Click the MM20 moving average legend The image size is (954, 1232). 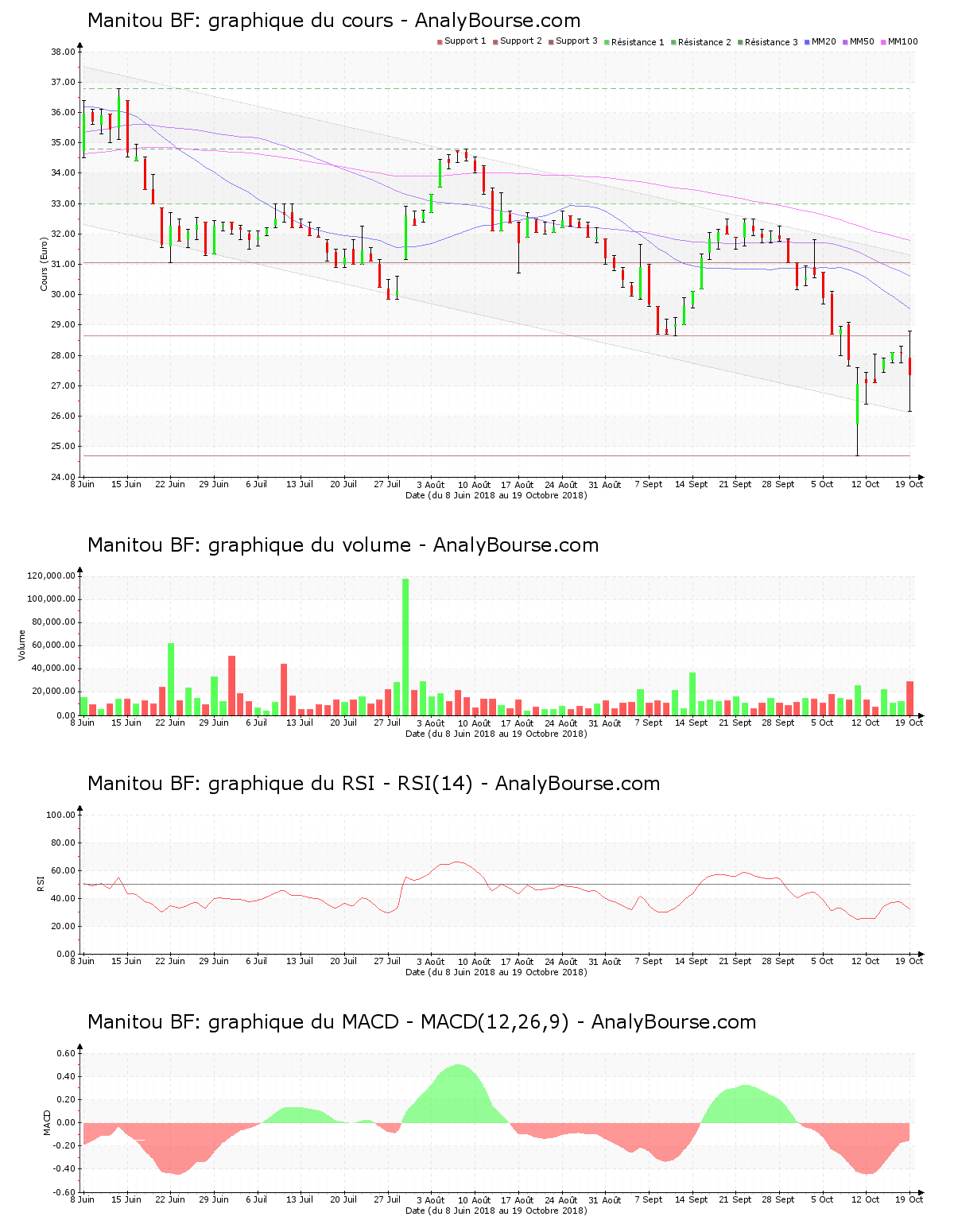(x=820, y=41)
